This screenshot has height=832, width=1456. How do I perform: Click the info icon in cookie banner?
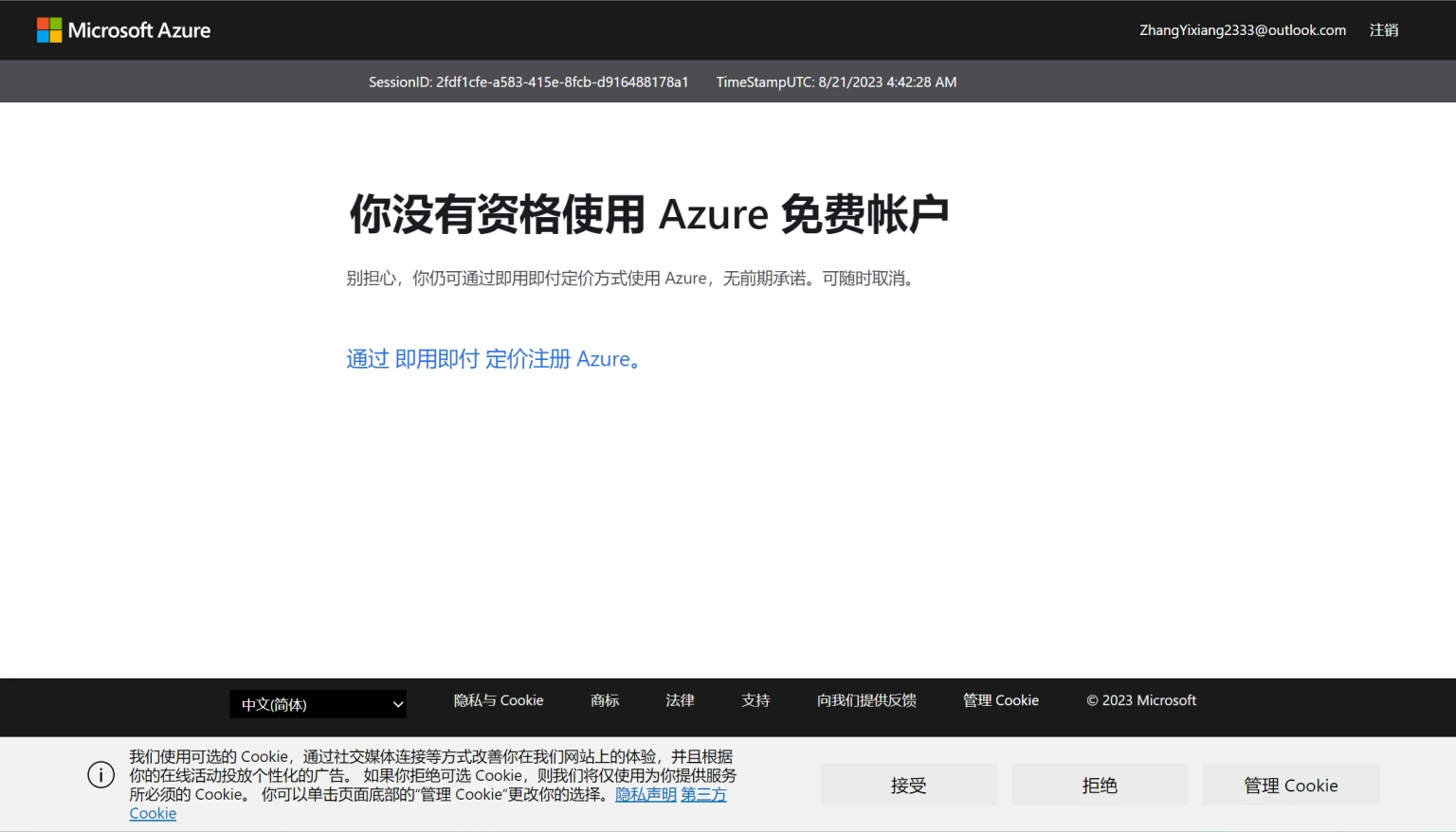point(101,775)
